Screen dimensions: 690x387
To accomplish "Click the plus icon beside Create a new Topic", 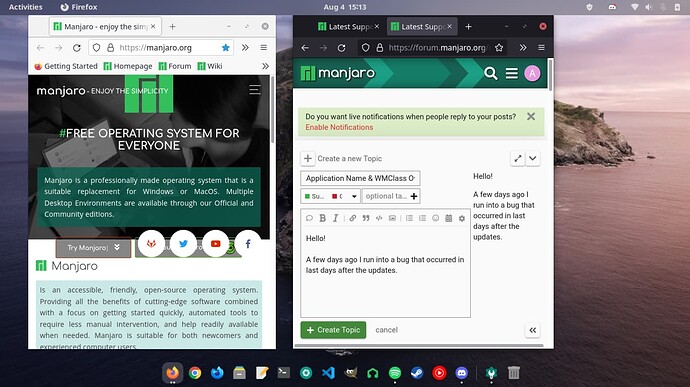I will 308,158.
